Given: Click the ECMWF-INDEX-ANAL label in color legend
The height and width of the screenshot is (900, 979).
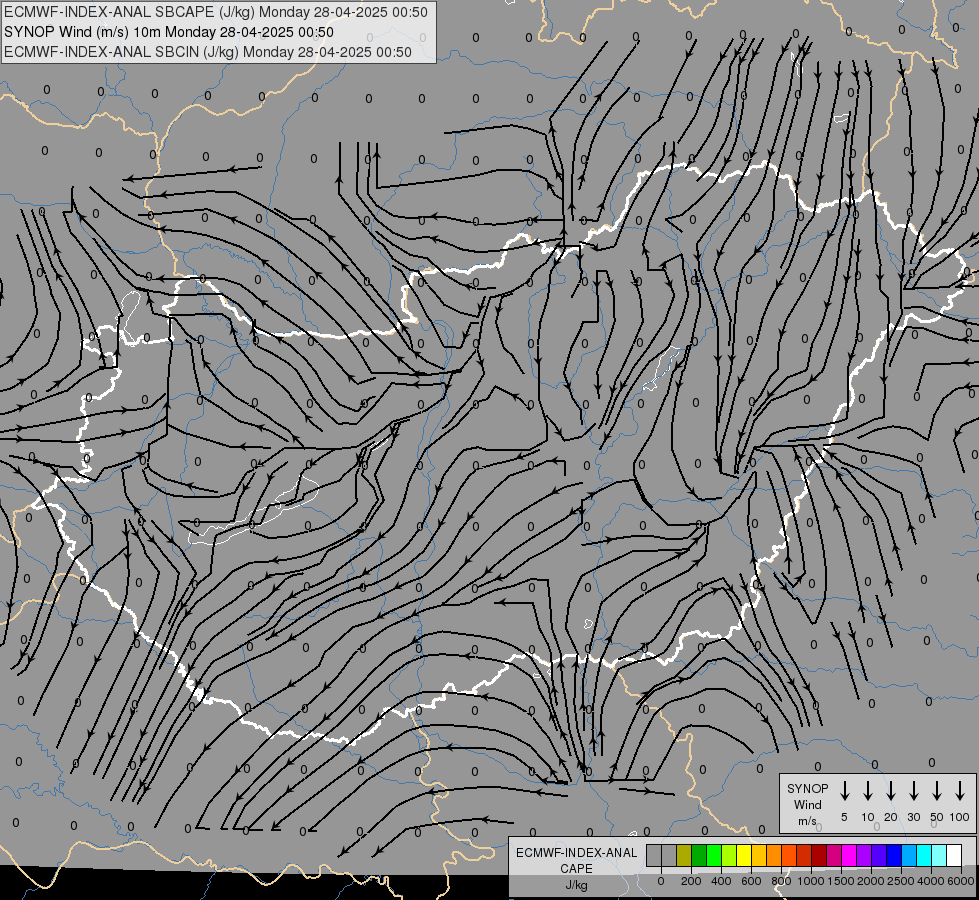Looking at the screenshot, I should [576, 853].
